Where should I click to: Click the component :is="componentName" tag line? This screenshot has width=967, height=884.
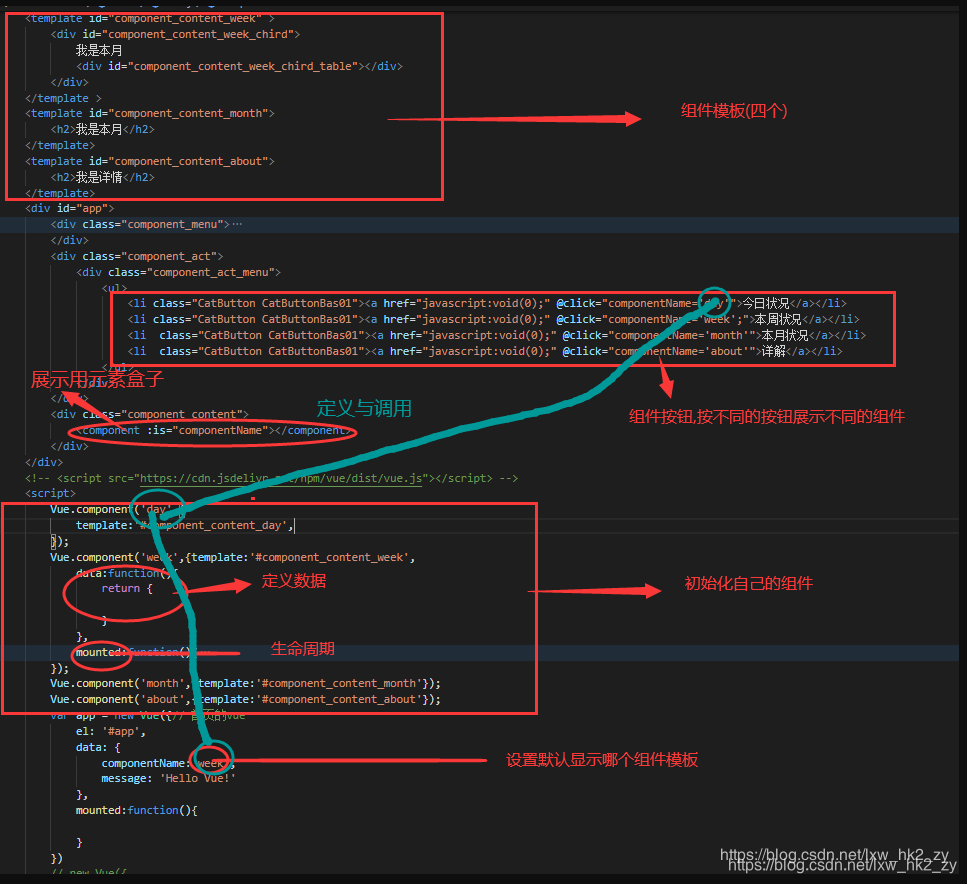pos(214,431)
